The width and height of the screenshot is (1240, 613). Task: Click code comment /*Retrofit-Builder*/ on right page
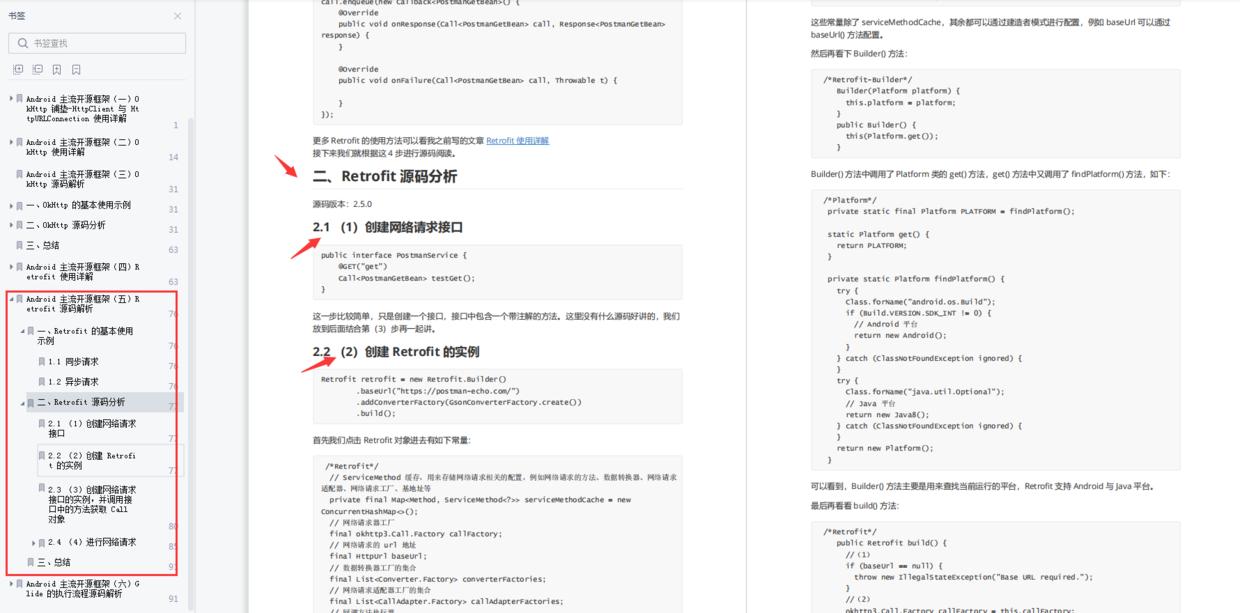click(x=867, y=79)
